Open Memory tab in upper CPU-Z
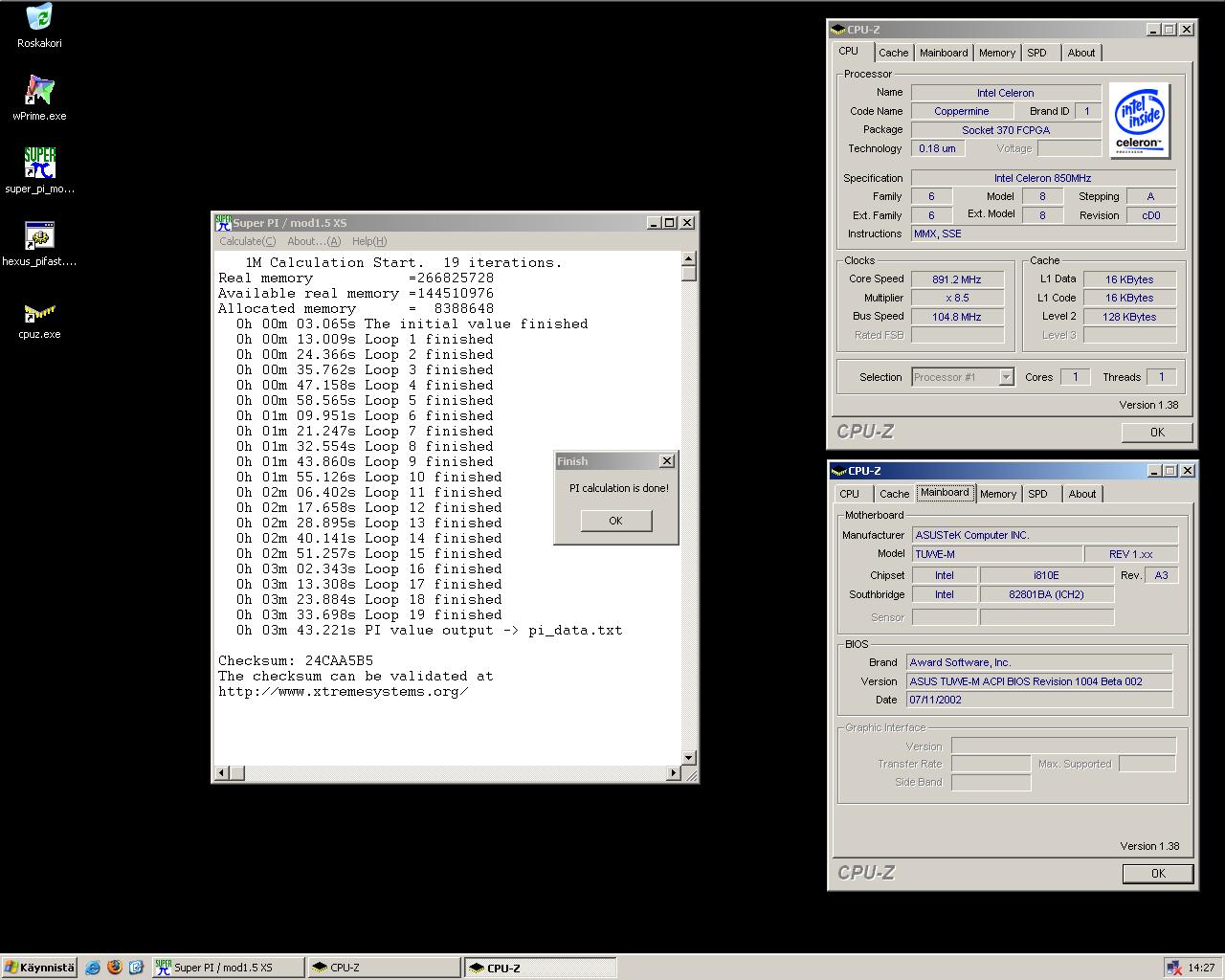The width and height of the screenshot is (1225, 980). pos(997,54)
